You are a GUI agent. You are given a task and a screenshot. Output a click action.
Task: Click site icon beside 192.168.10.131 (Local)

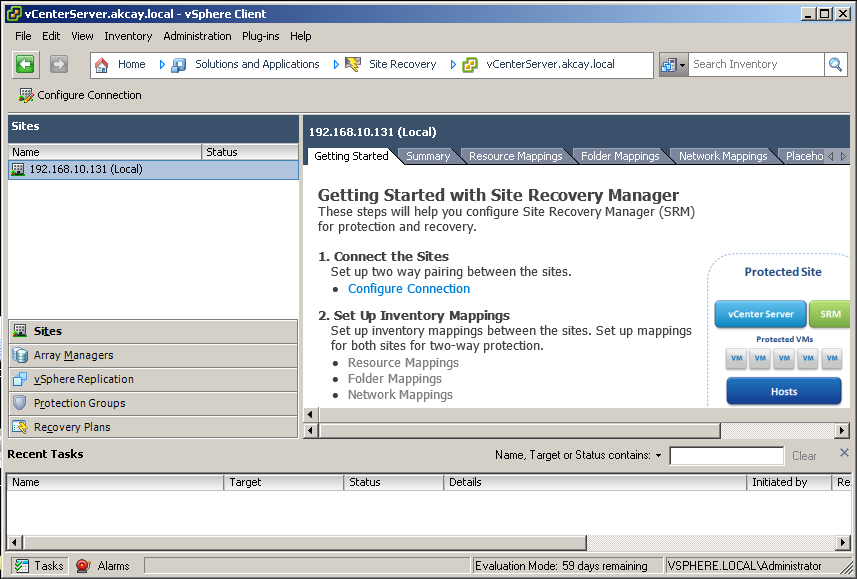(x=18, y=169)
